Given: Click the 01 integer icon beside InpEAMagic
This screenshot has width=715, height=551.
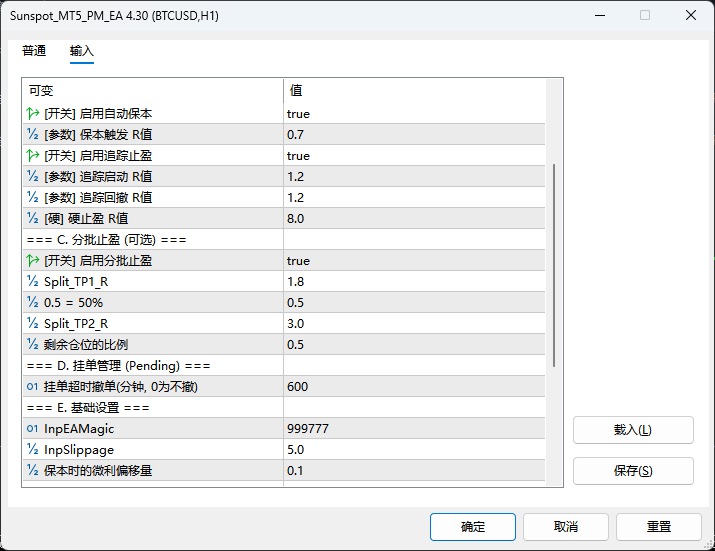Looking at the screenshot, I should point(32,428).
